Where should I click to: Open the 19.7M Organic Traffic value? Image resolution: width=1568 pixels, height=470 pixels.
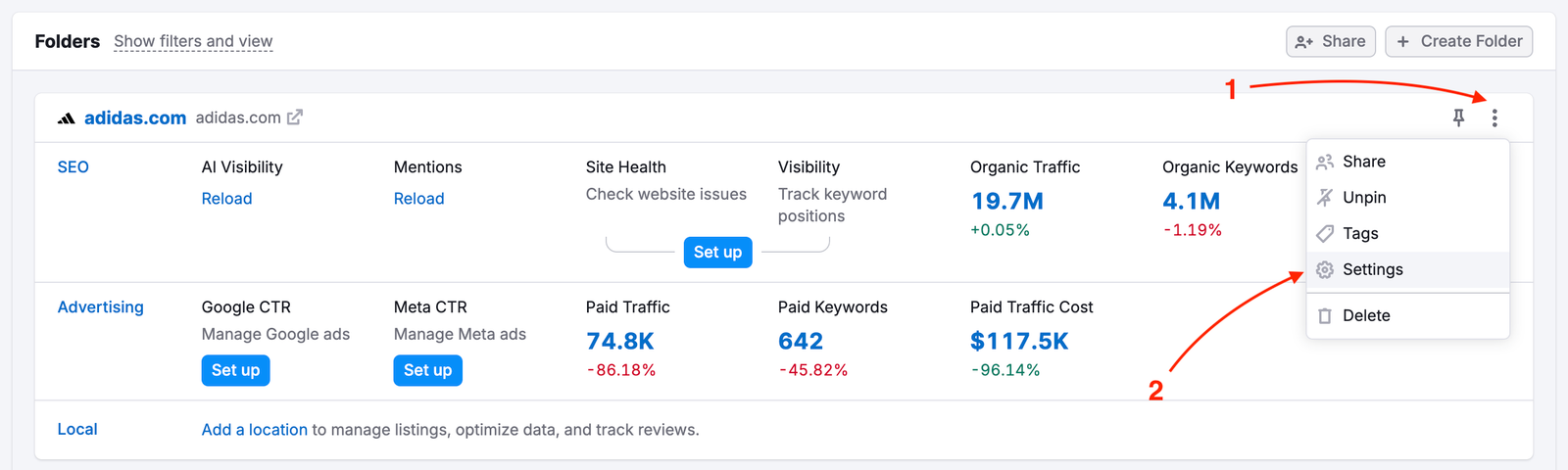coord(1006,202)
